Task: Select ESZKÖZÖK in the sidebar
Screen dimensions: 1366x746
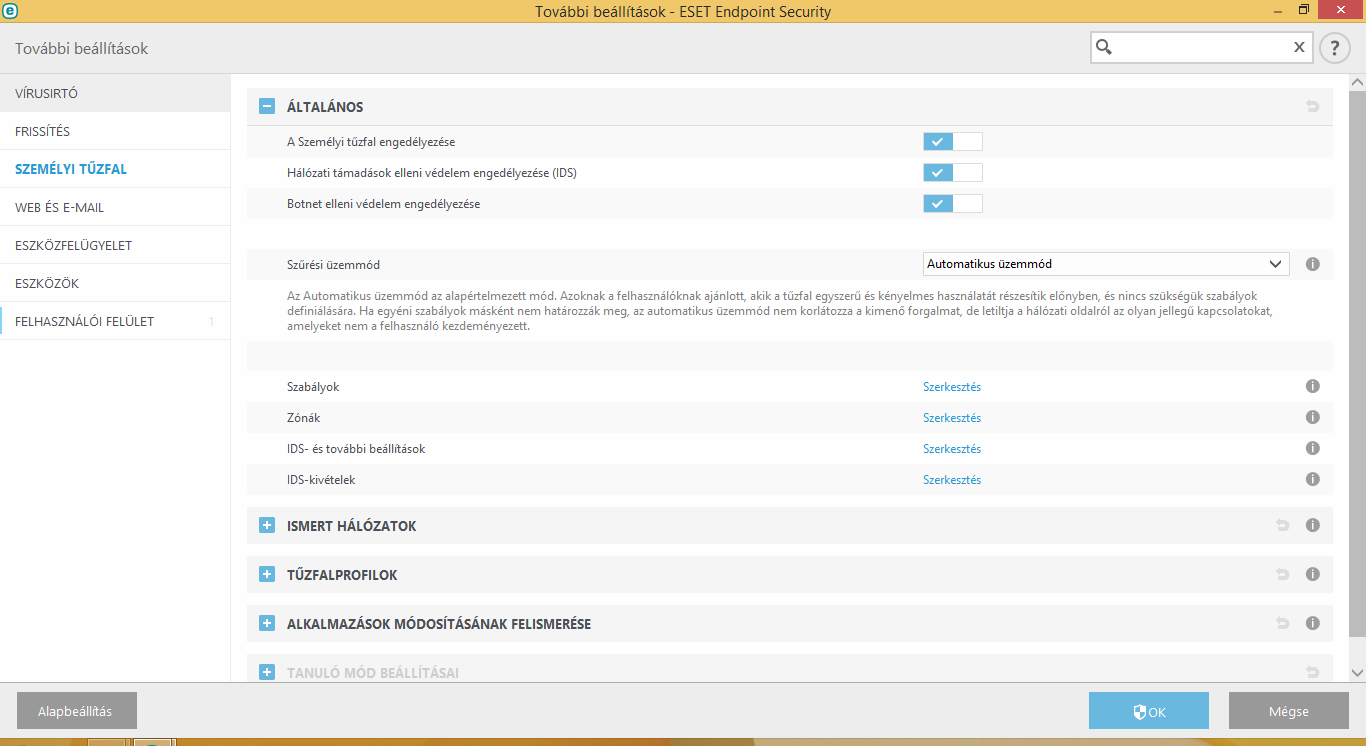Action: coord(115,283)
